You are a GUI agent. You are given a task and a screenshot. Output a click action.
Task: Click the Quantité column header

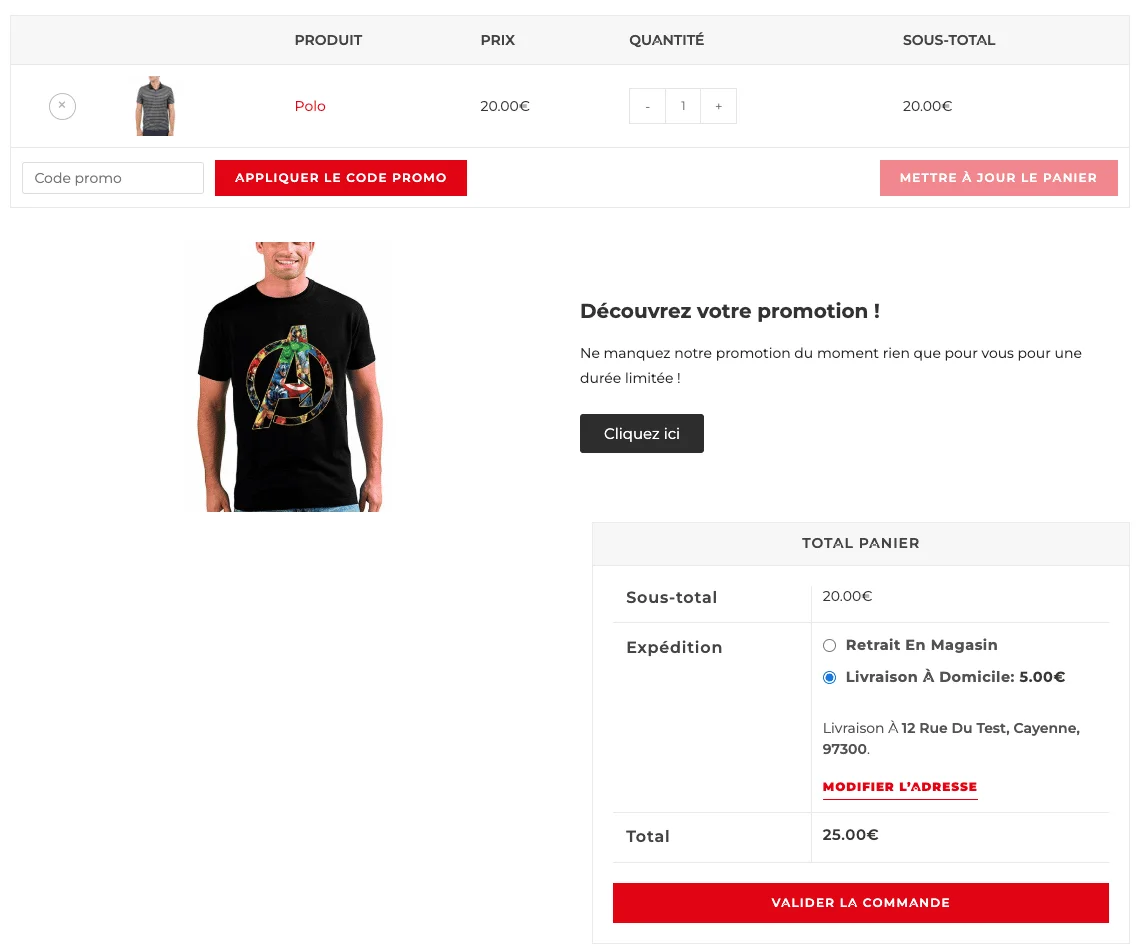tap(666, 40)
